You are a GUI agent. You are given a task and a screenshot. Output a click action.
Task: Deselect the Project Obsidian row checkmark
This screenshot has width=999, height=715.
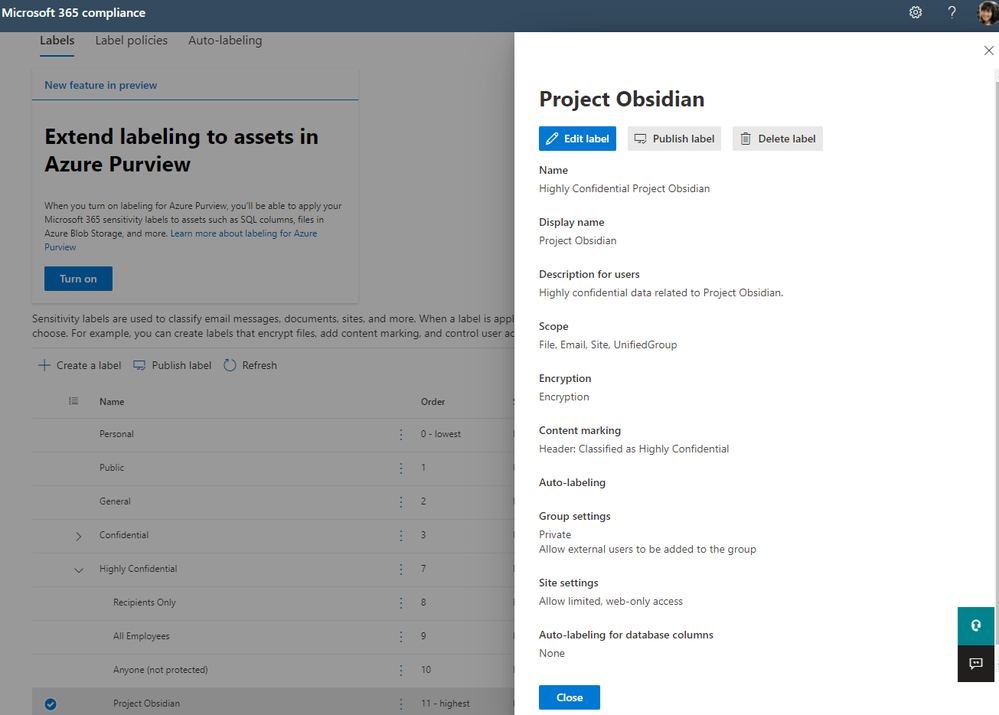pos(50,704)
